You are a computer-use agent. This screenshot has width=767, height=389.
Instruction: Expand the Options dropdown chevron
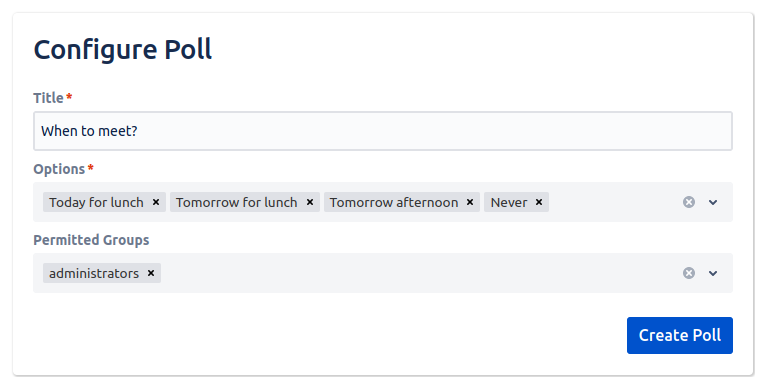713,202
